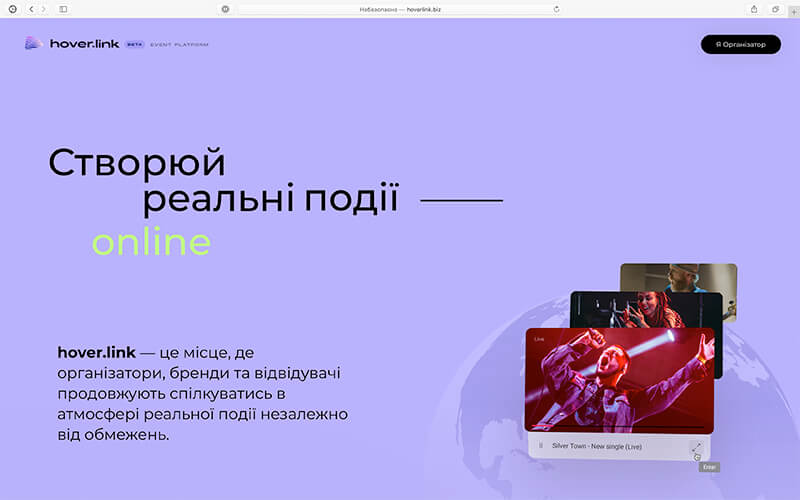Click the hover.link logo icon
This screenshot has height=500, width=800.
pyautogui.click(x=33, y=44)
